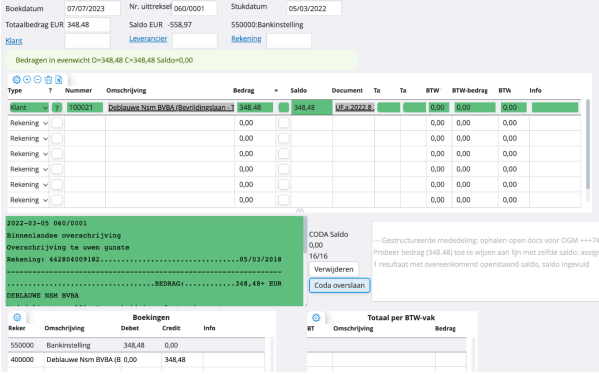Screen dimensions: 599x374
Task: Click the 'Binnenlandse overschrijving' CODA line
Action: (64, 235)
